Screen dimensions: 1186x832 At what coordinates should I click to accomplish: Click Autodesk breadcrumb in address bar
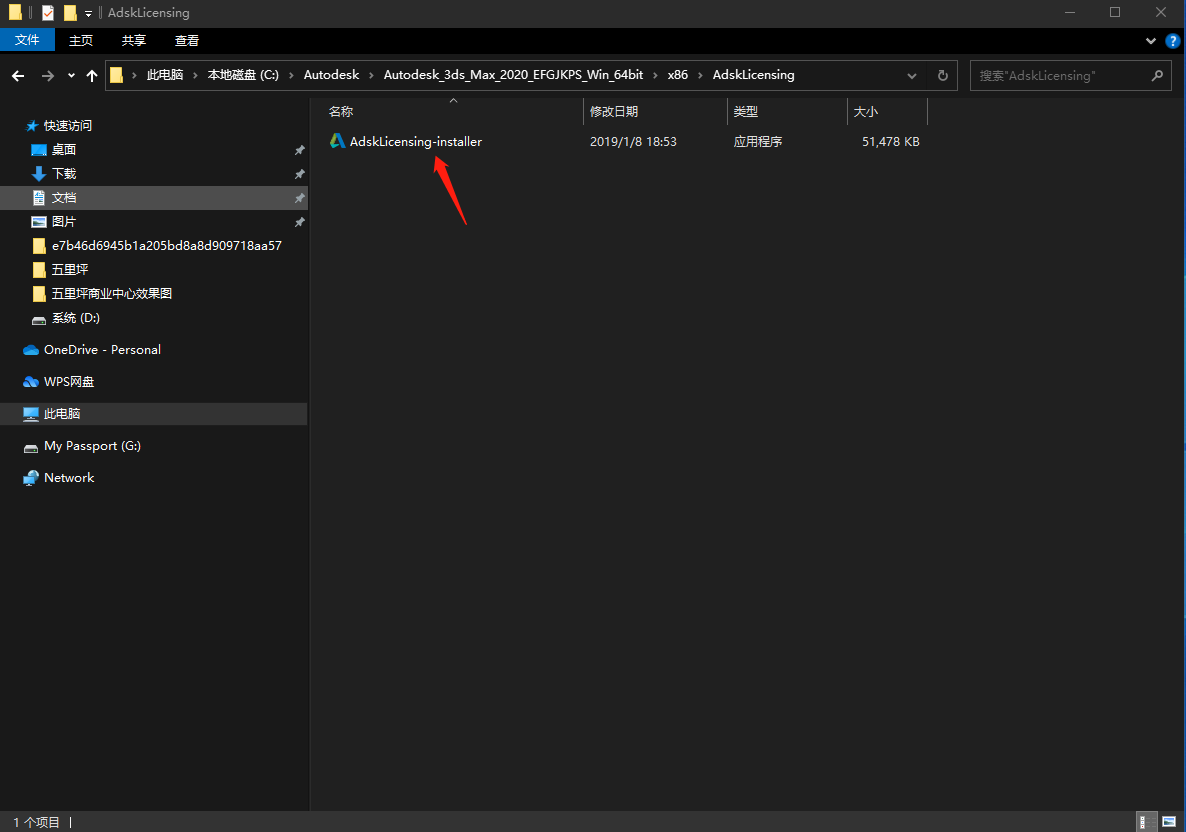(331, 75)
